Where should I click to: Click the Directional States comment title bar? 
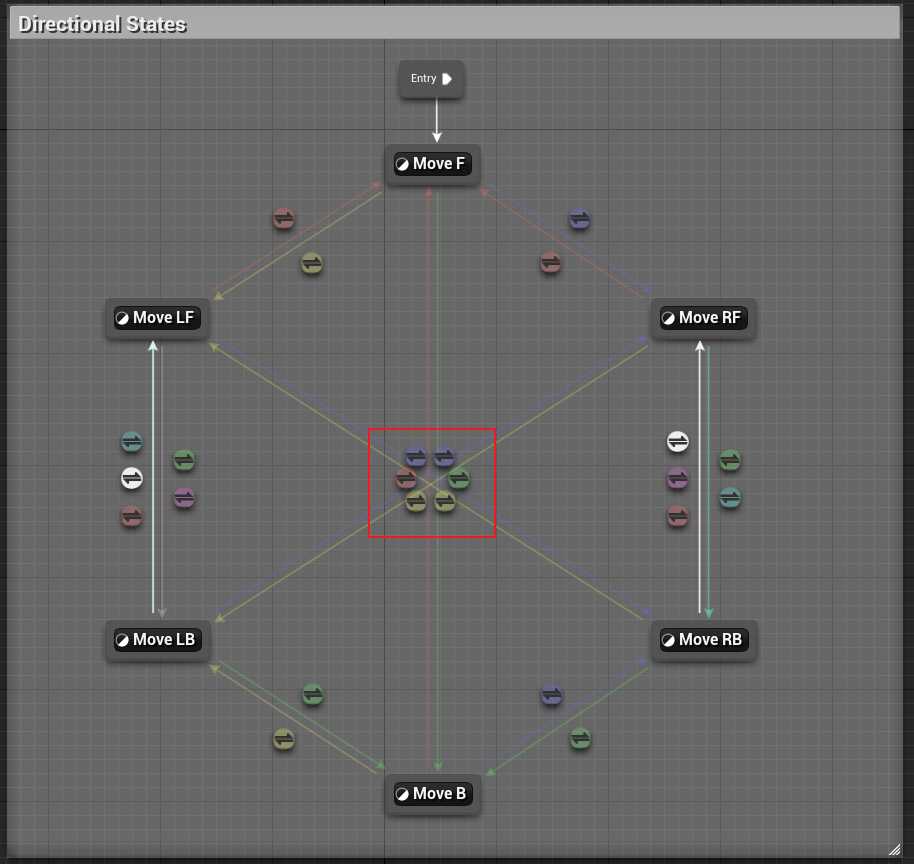455,23
